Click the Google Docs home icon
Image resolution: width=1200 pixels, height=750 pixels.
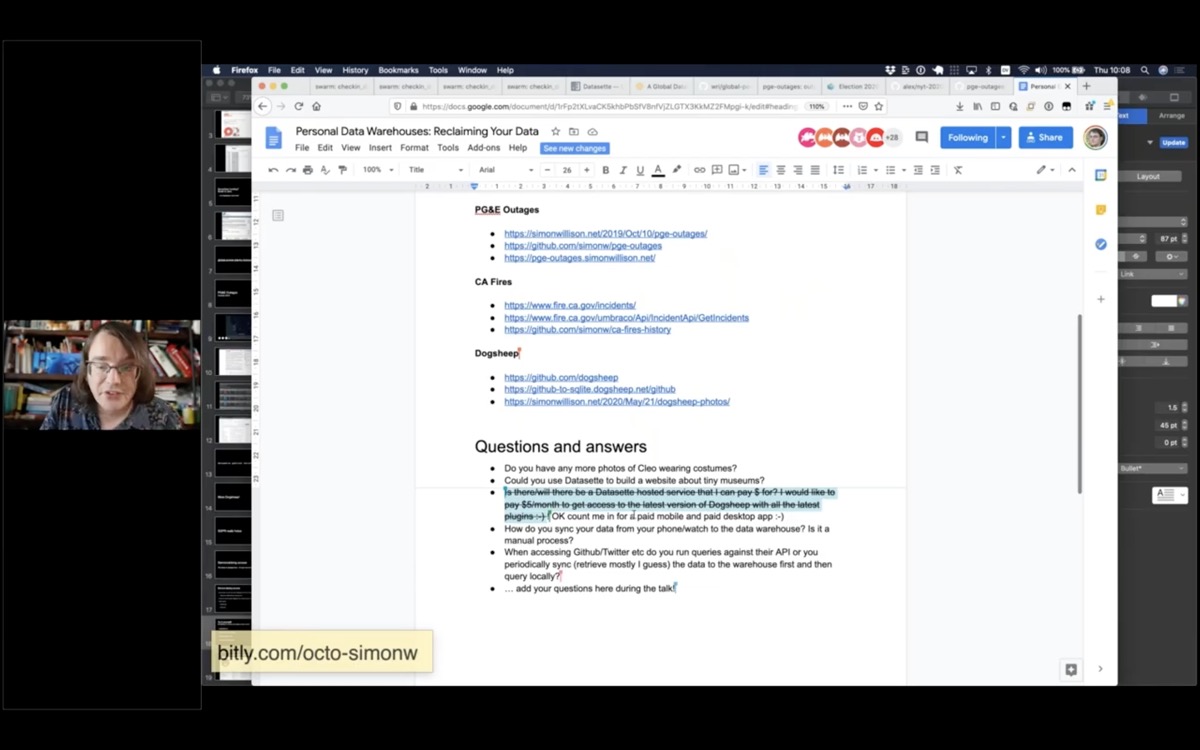click(273, 138)
